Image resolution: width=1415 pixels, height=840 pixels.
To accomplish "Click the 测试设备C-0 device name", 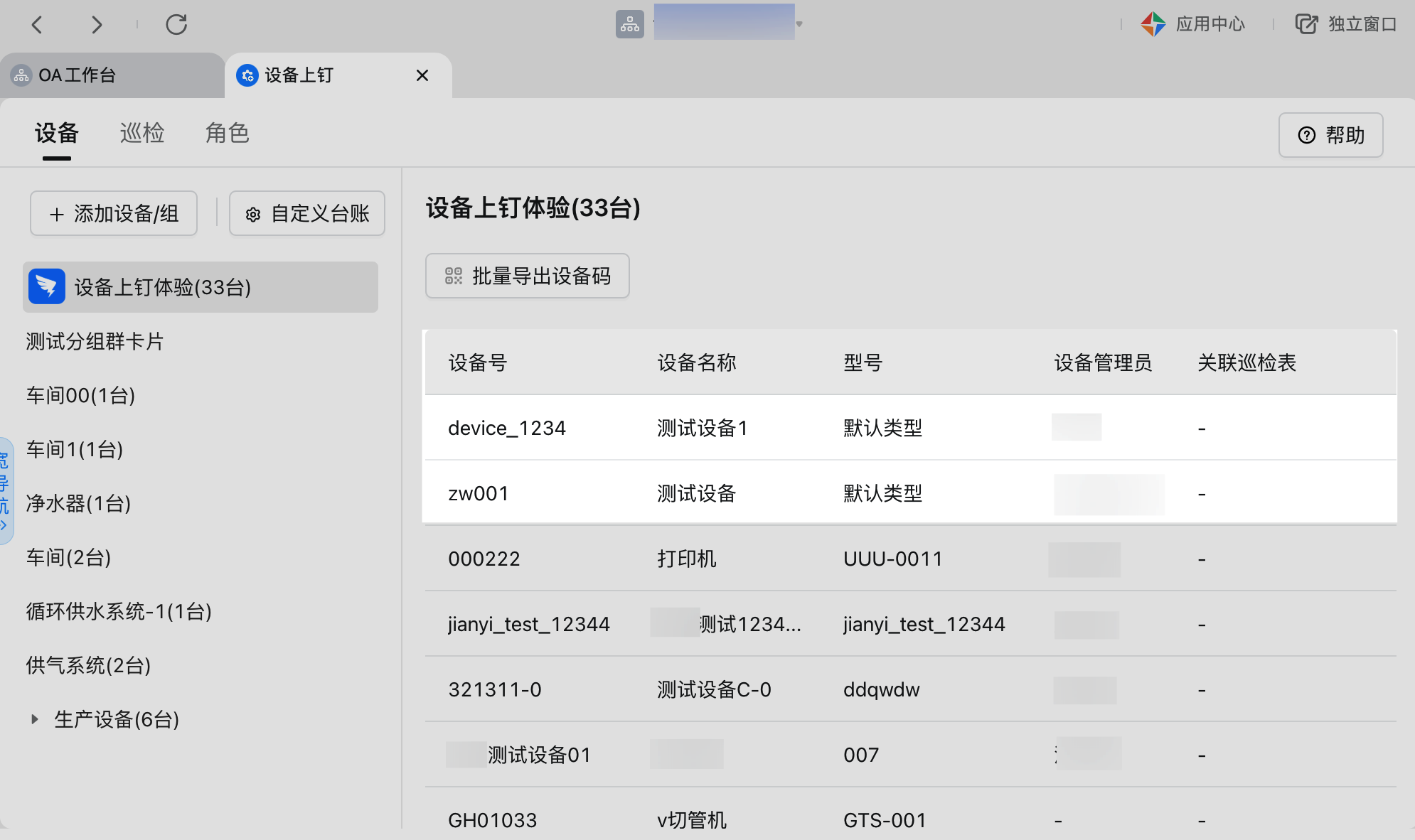I will pos(714,690).
